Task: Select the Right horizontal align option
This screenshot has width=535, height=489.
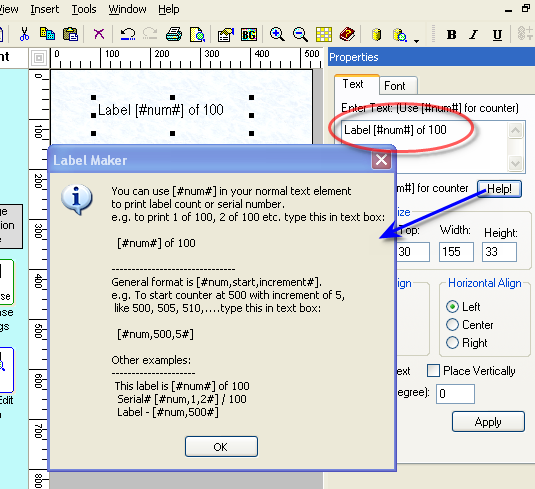Action: tap(452, 343)
